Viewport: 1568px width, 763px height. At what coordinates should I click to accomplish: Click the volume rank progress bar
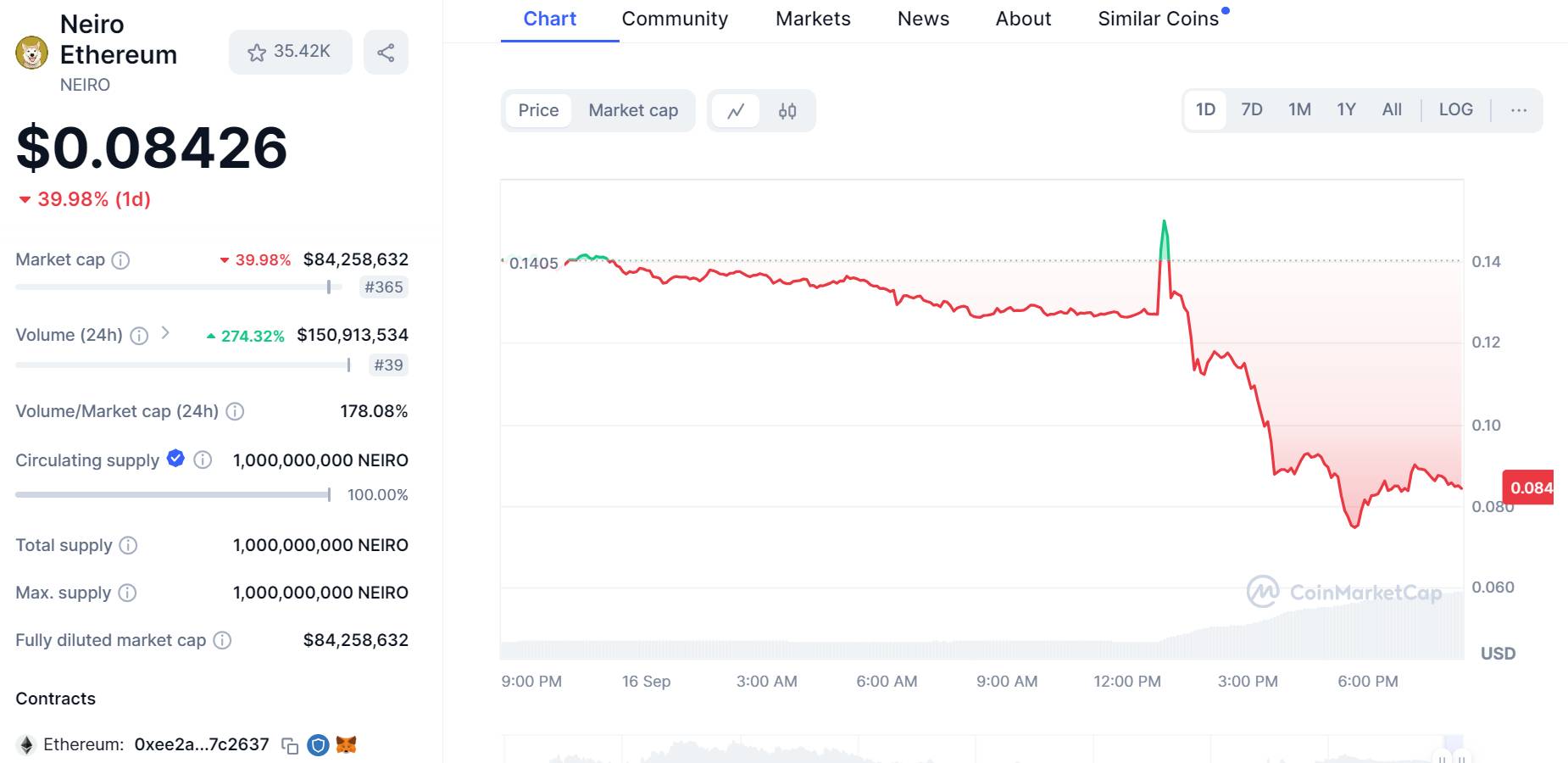[x=183, y=365]
